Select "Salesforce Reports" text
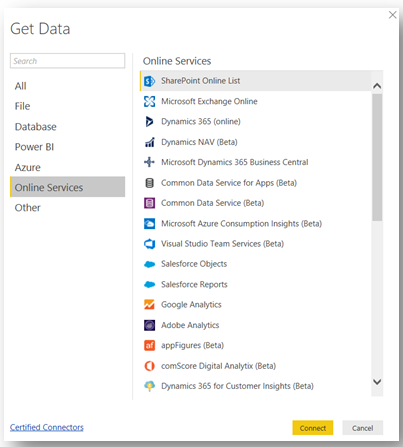 (194, 285)
